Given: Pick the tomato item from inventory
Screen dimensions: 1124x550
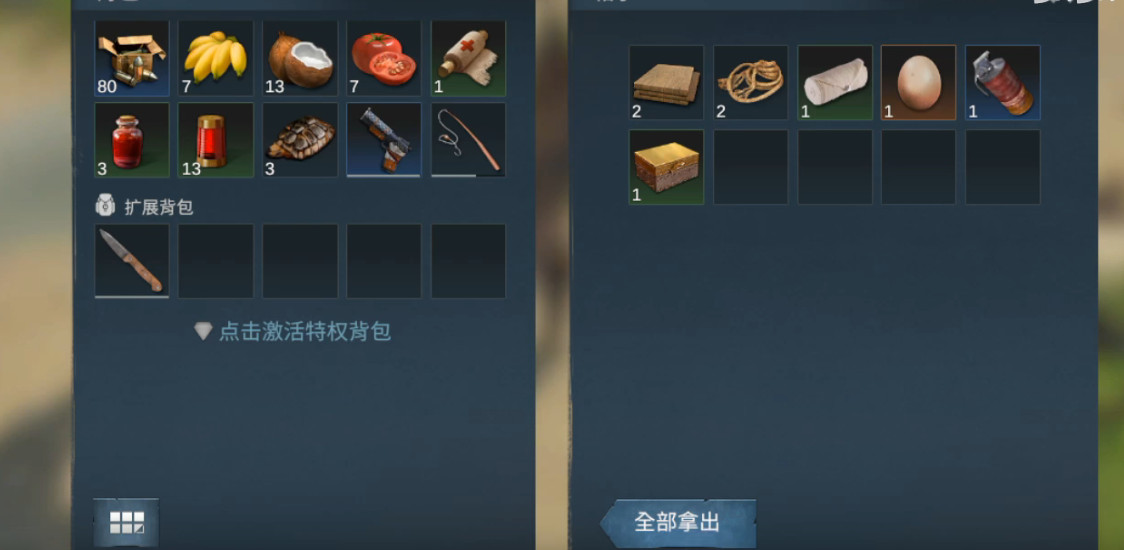Looking at the screenshot, I should point(384,58).
